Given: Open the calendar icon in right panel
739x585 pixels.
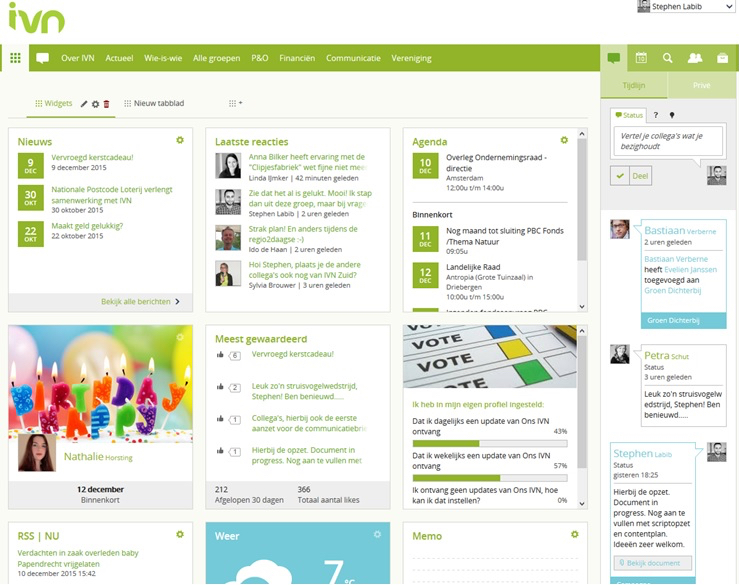Looking at the screenshot, I should [640, 58].
